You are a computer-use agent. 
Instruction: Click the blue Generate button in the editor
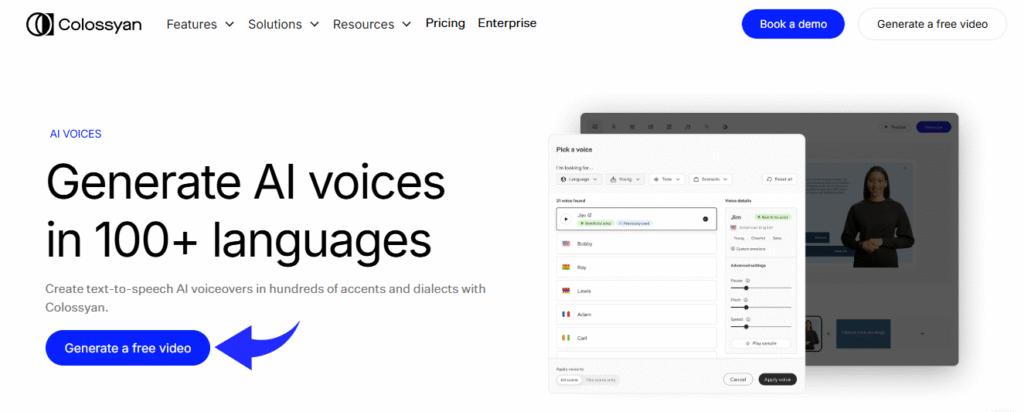(x=933, y=127)
